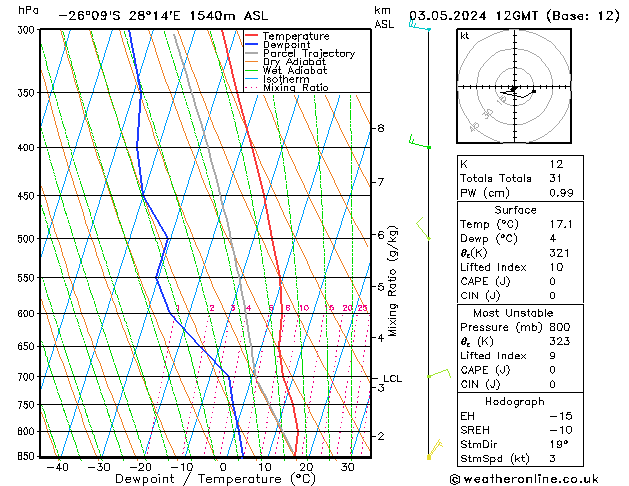Click the 7 km altitude tick label

click(381, 182)
